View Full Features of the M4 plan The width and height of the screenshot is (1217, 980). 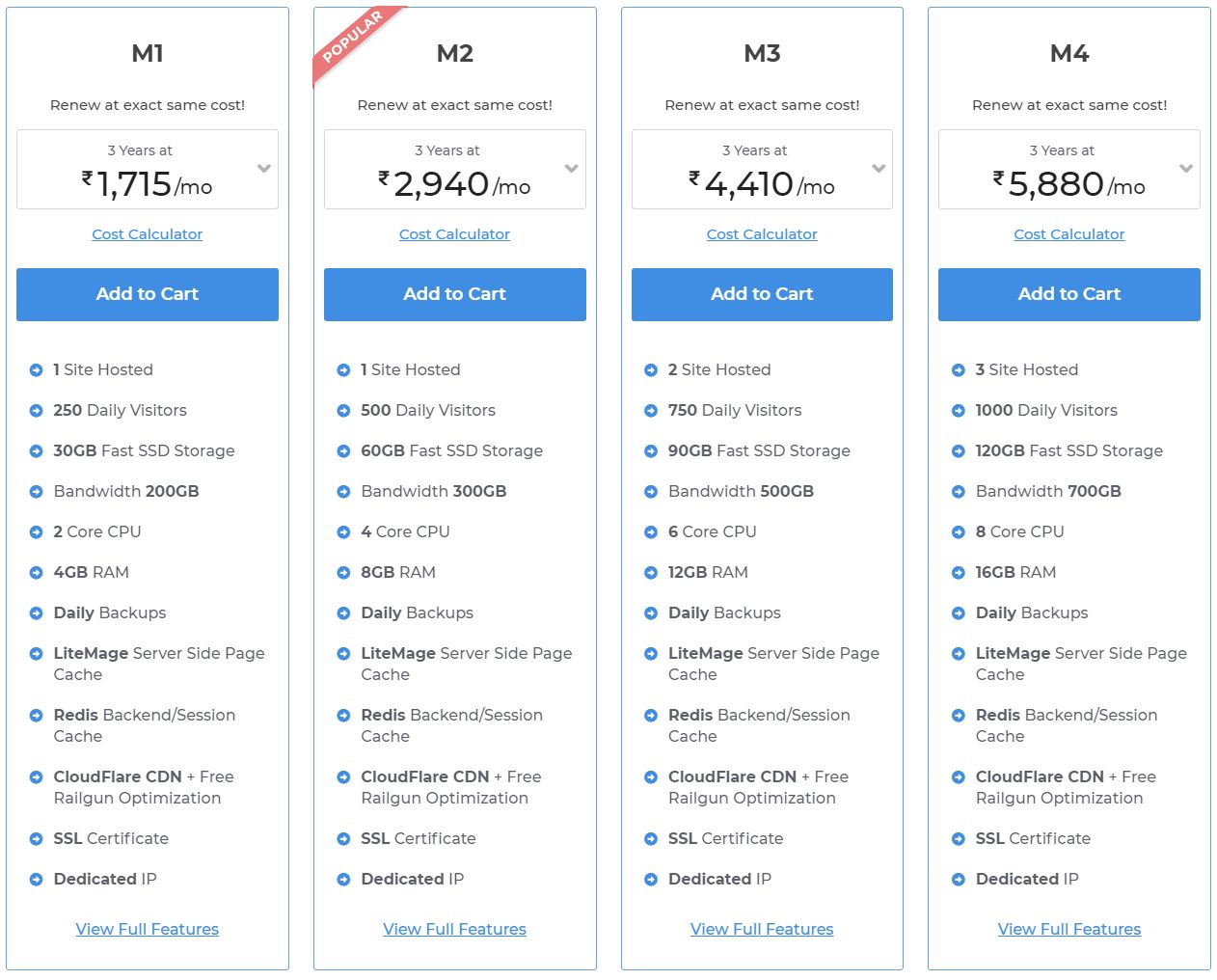click(x=1068, y=929)
